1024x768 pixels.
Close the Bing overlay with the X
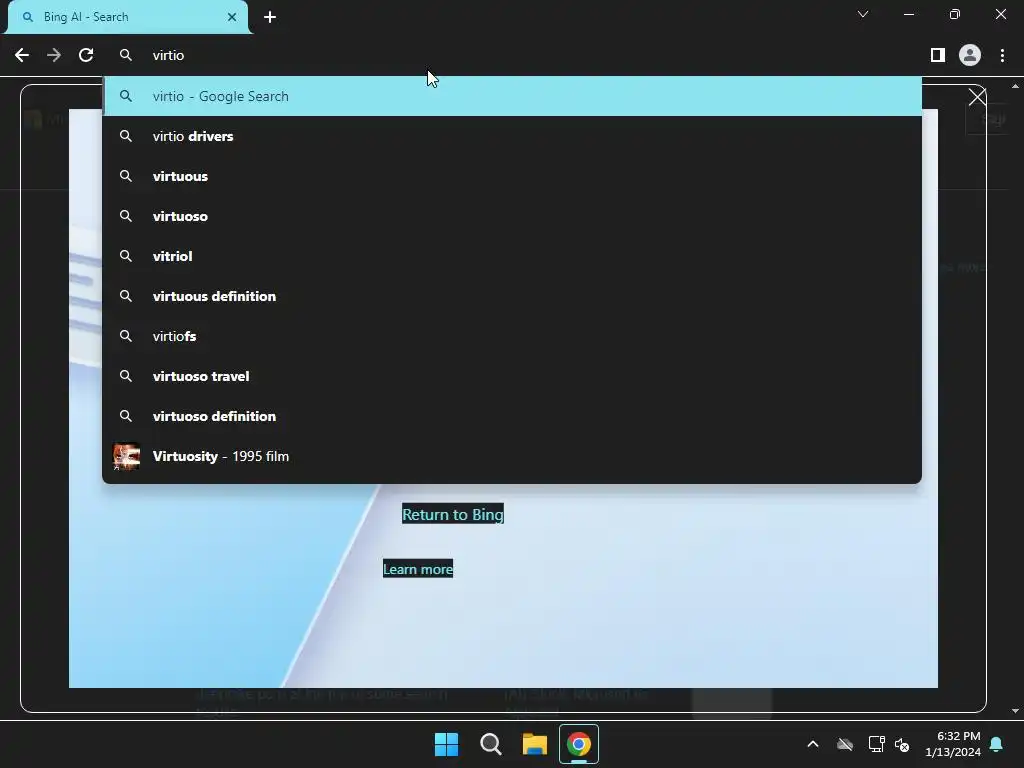(977, 97)
